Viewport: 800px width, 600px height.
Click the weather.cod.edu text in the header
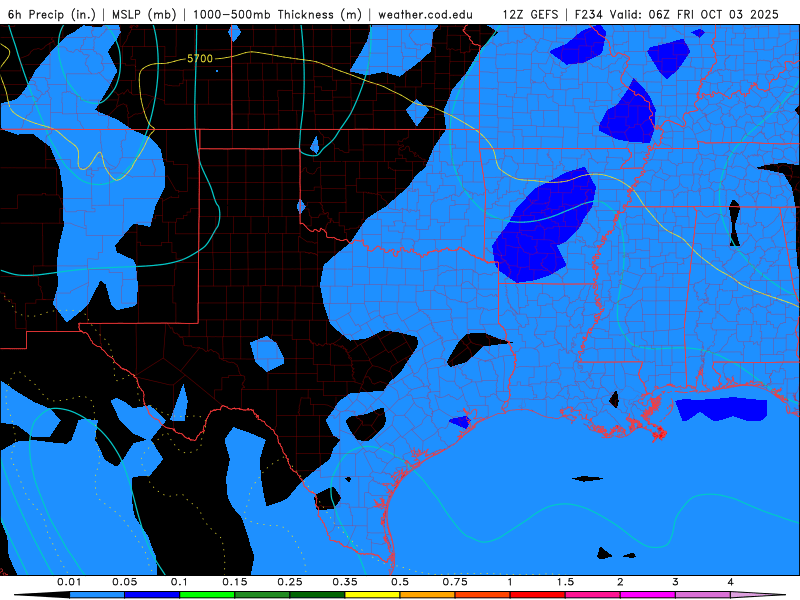425,14
